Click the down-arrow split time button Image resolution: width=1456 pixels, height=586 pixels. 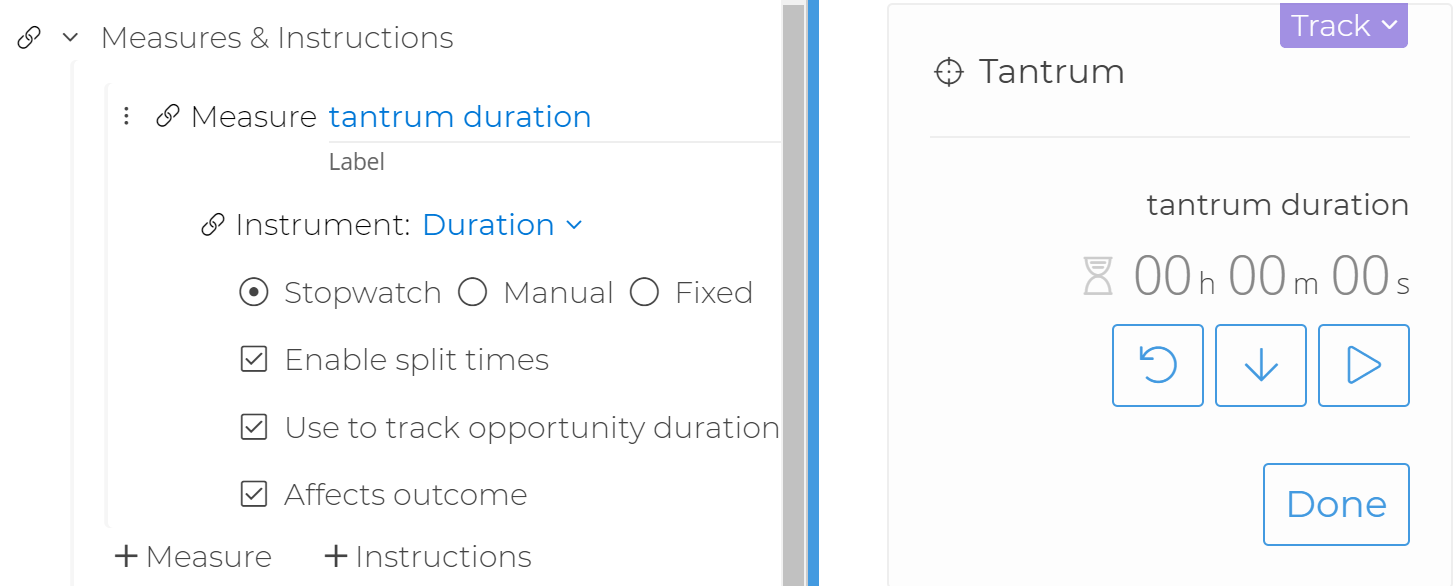point(1260,365)
